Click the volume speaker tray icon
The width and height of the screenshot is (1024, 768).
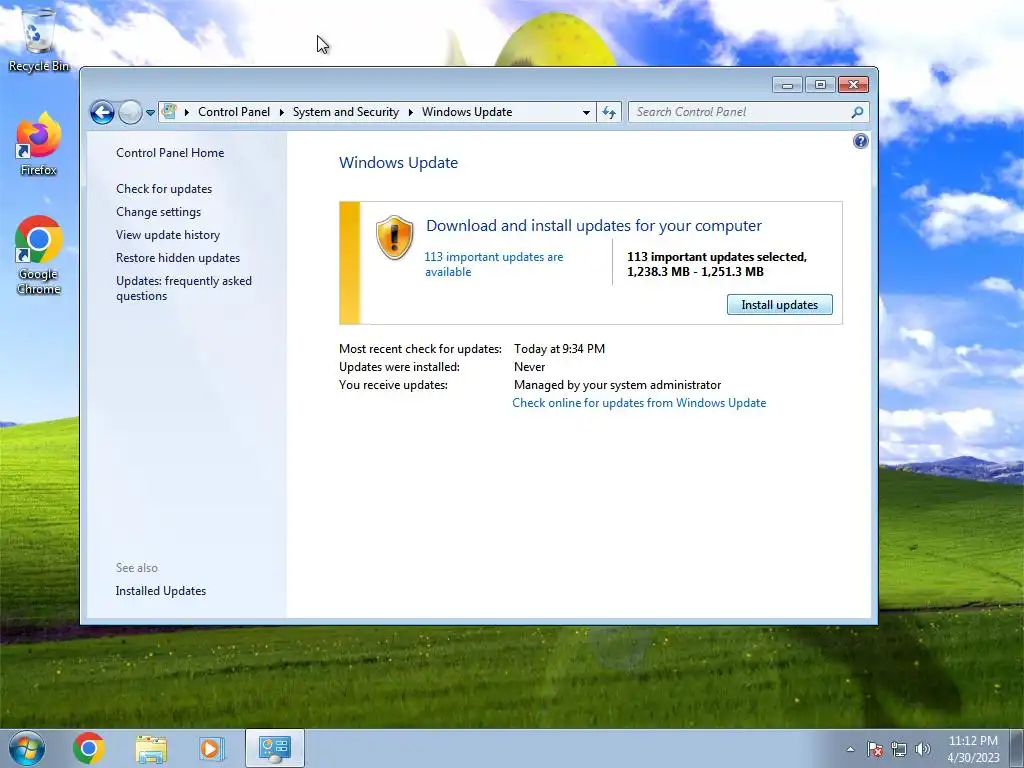point(923,749)
